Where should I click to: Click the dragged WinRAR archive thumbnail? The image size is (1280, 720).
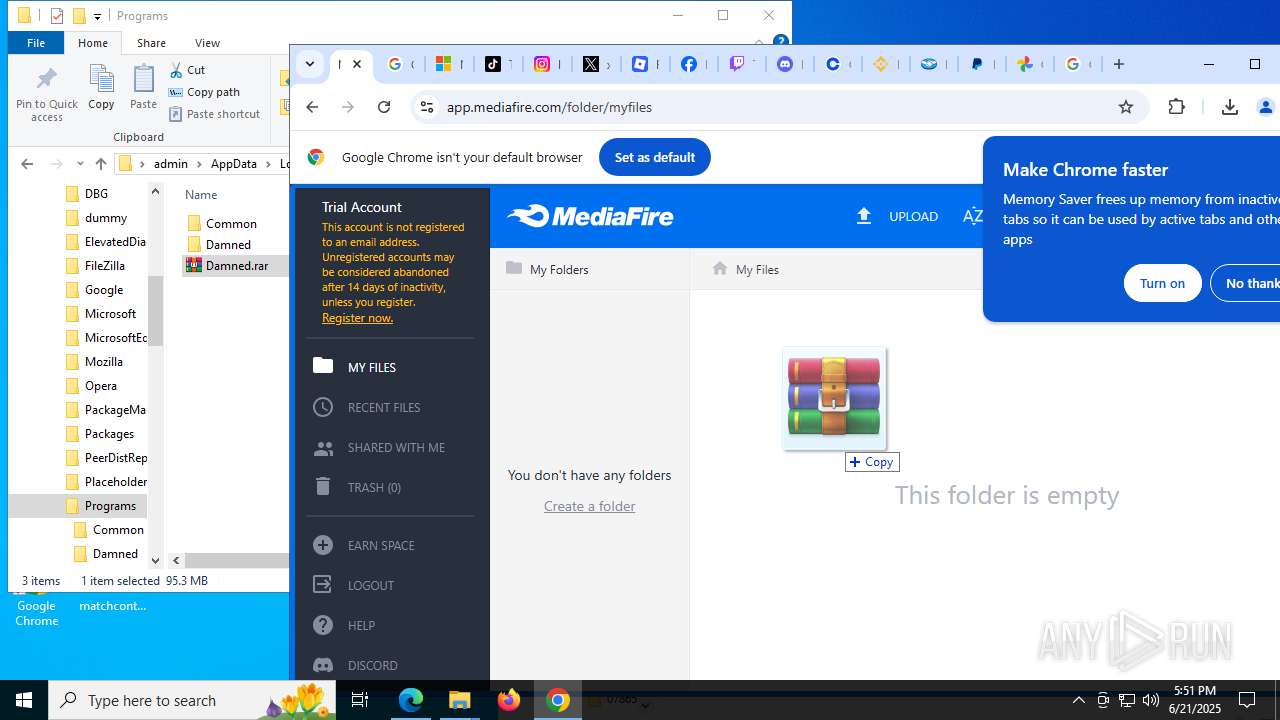(x=834, y=398)
